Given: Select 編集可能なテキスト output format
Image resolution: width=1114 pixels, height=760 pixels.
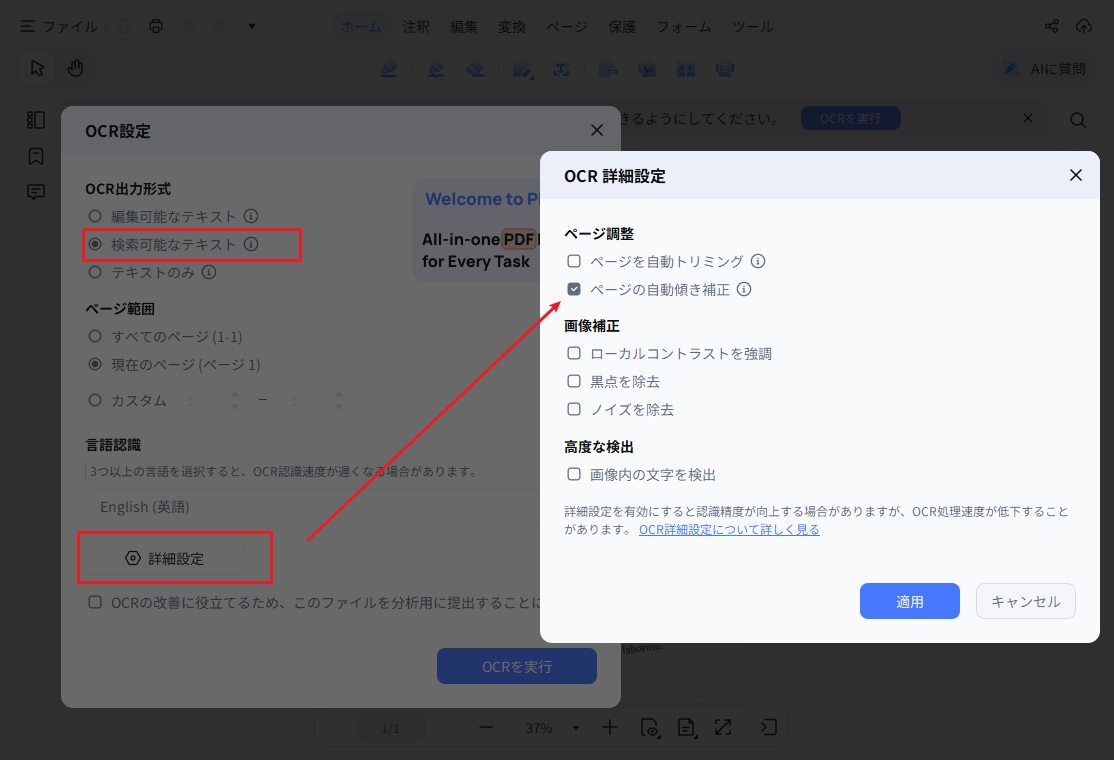Looking at the screenshot, I should click(x=94, y=216).
